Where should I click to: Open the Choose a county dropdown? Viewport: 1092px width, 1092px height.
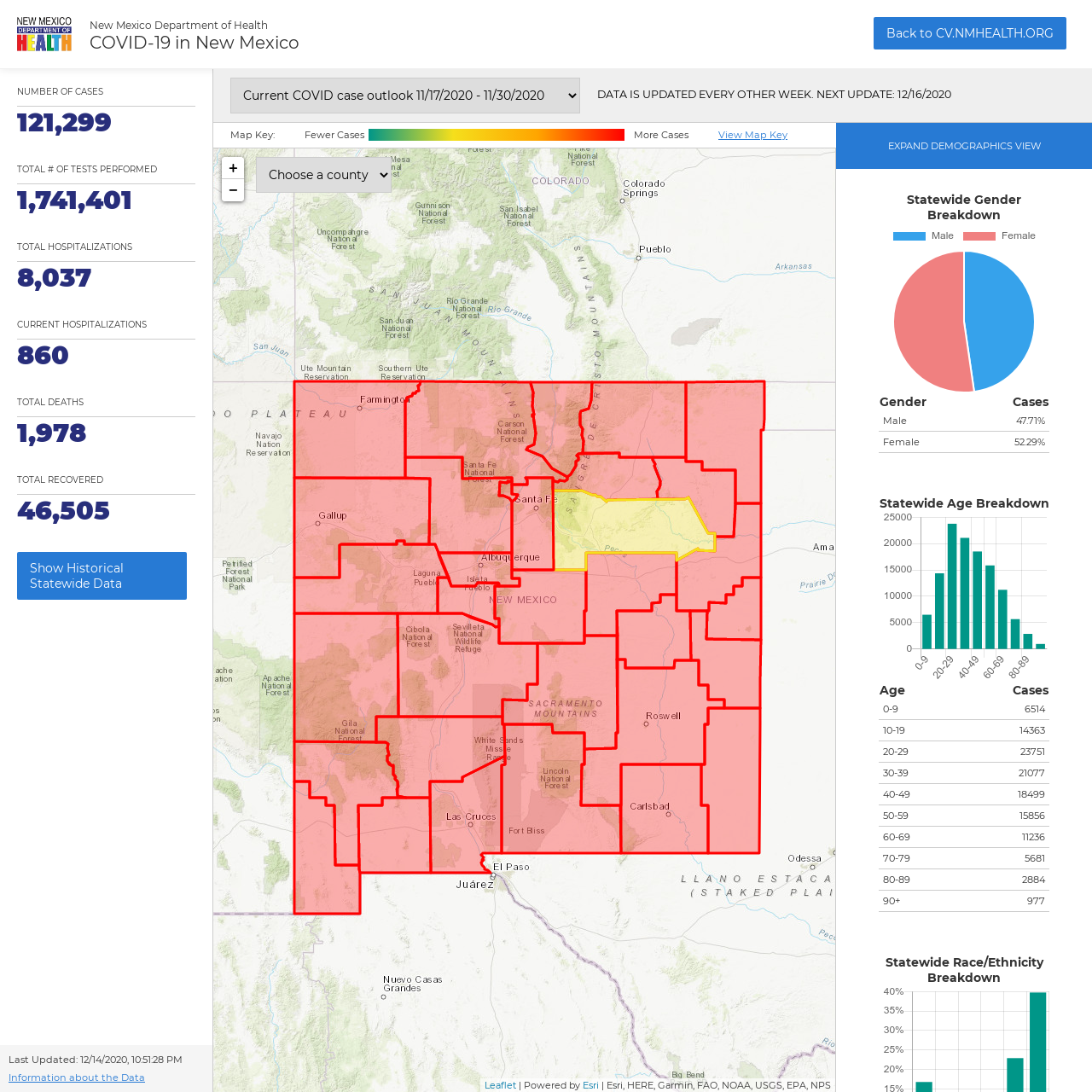323,175
